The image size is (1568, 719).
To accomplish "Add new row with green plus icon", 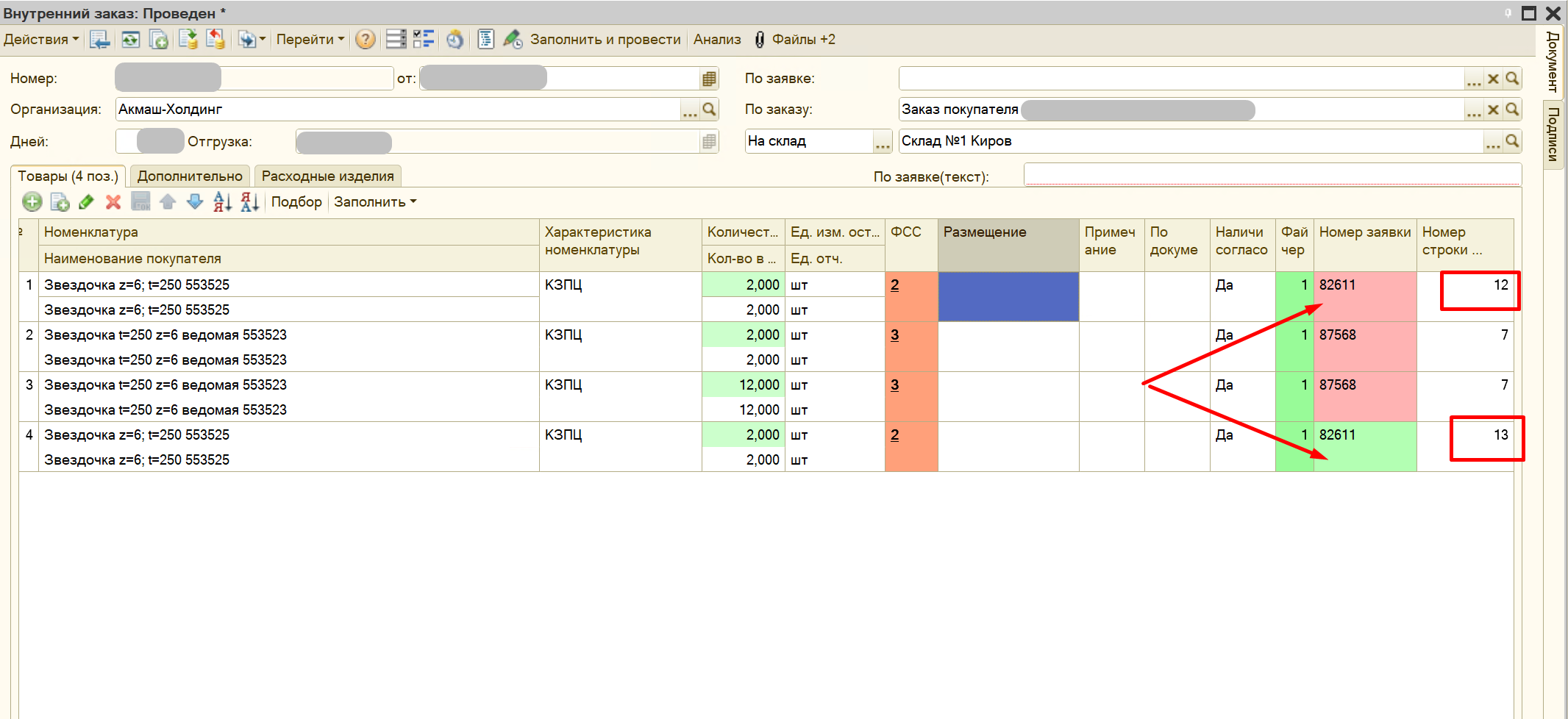I will pos(32,201).
